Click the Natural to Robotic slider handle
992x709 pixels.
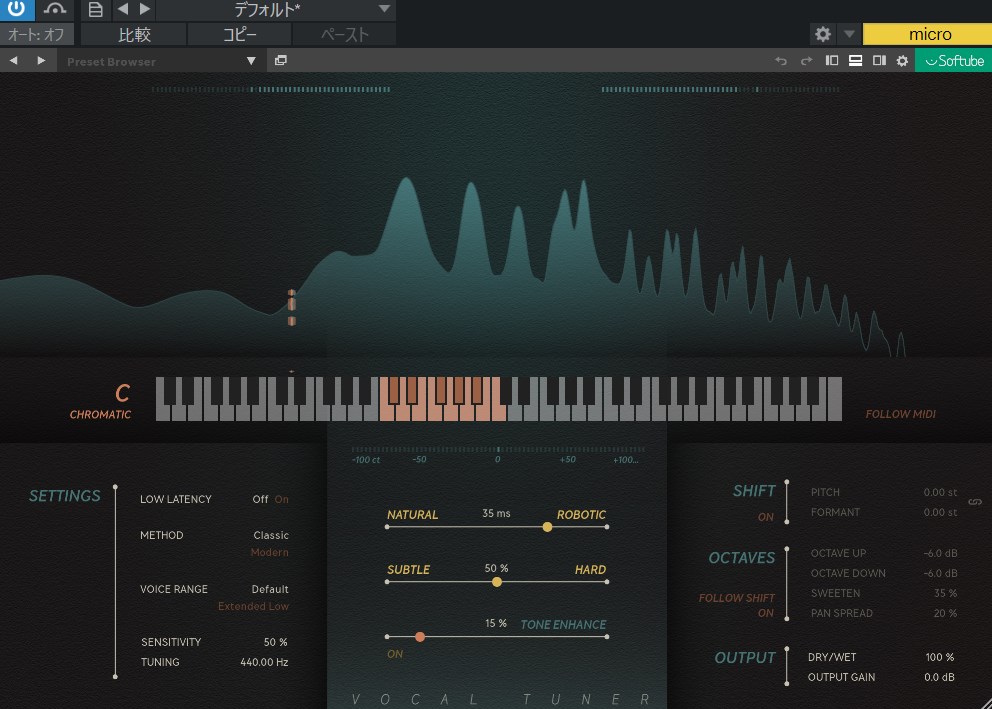tap(547, 526)
